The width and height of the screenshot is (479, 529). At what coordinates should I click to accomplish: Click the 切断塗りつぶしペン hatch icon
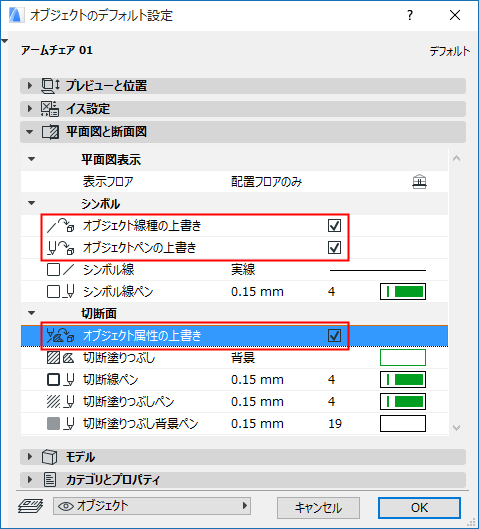61,401
